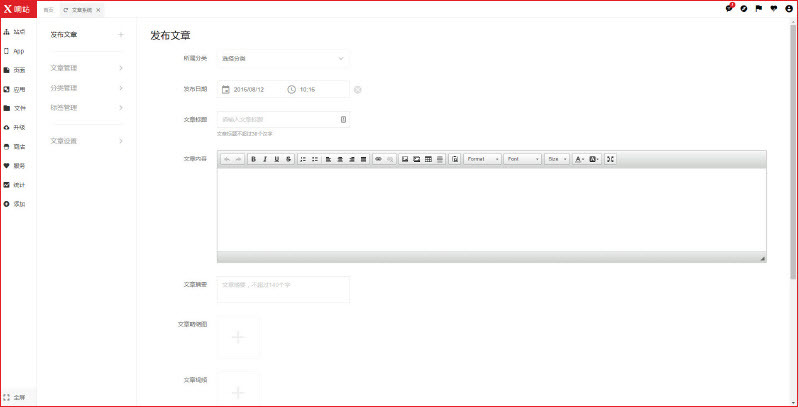Expand the 文章管理 sidebar section
The image size is (799, 407).
pos(86,69)
